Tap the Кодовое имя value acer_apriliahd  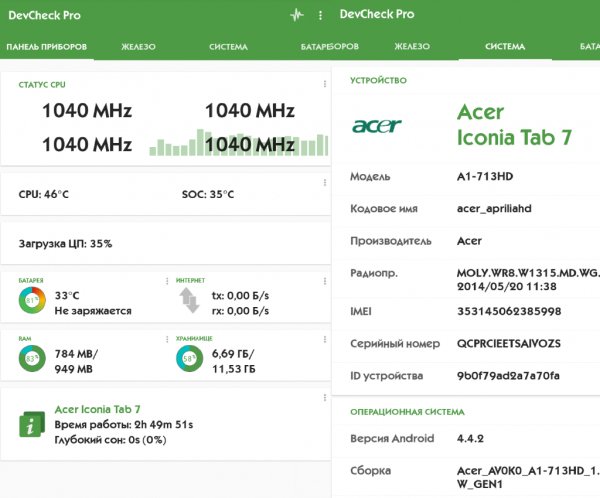[x=494, y=209]
